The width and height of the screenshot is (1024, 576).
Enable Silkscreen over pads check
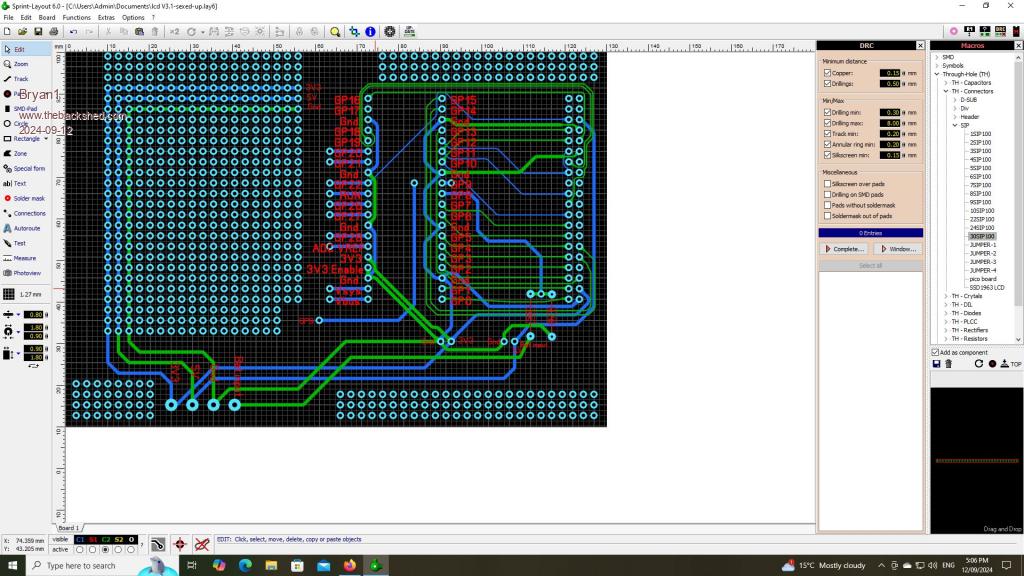point(827,184)
